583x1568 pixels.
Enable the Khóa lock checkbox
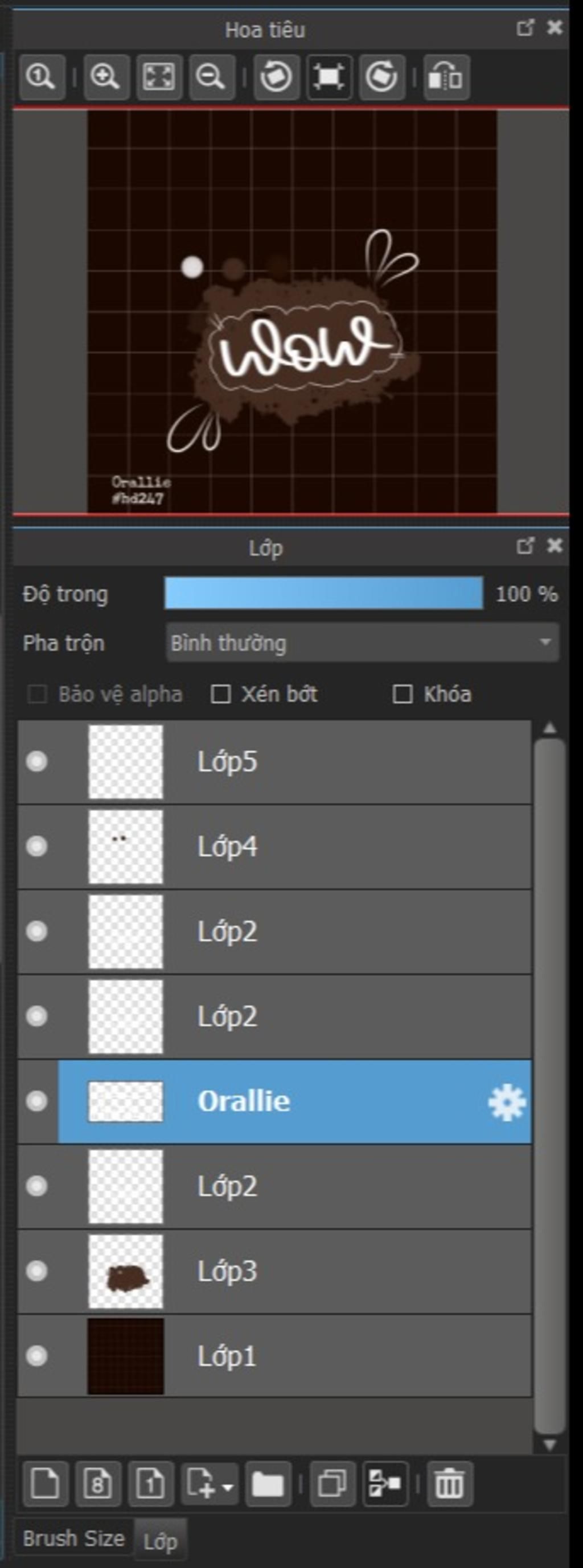(402, 694)
